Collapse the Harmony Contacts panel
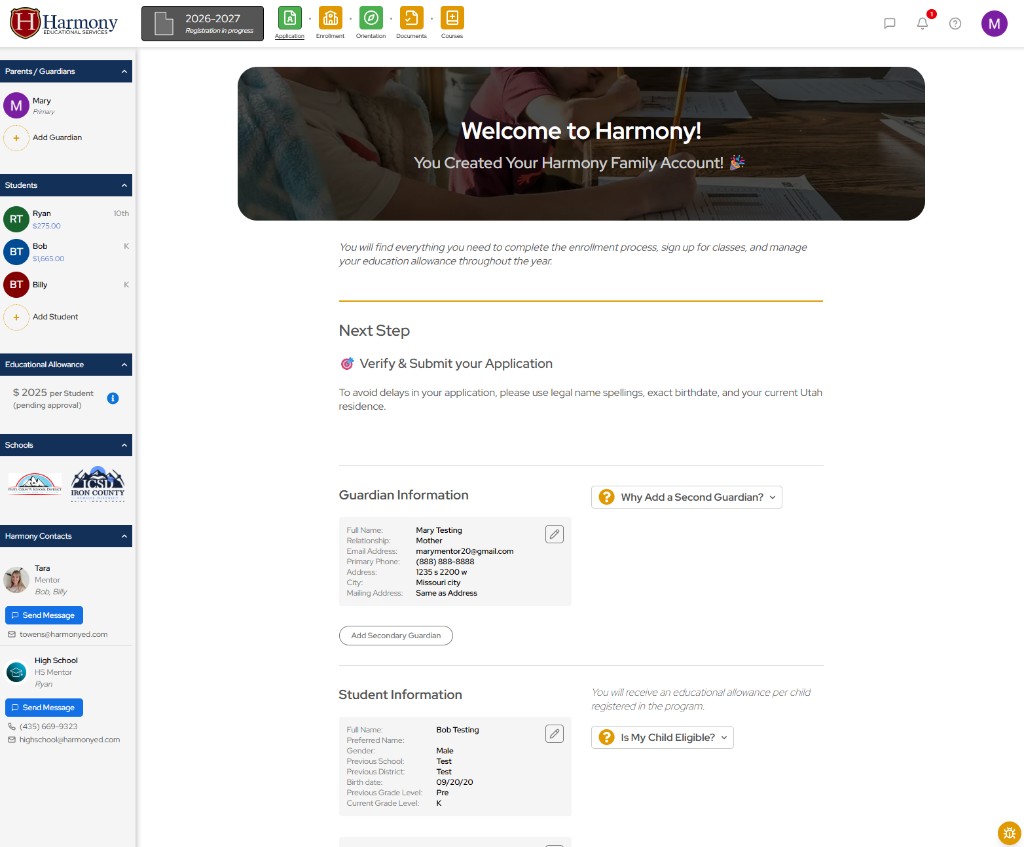Viewport: 1024px width, 847px height. [124, 536]
